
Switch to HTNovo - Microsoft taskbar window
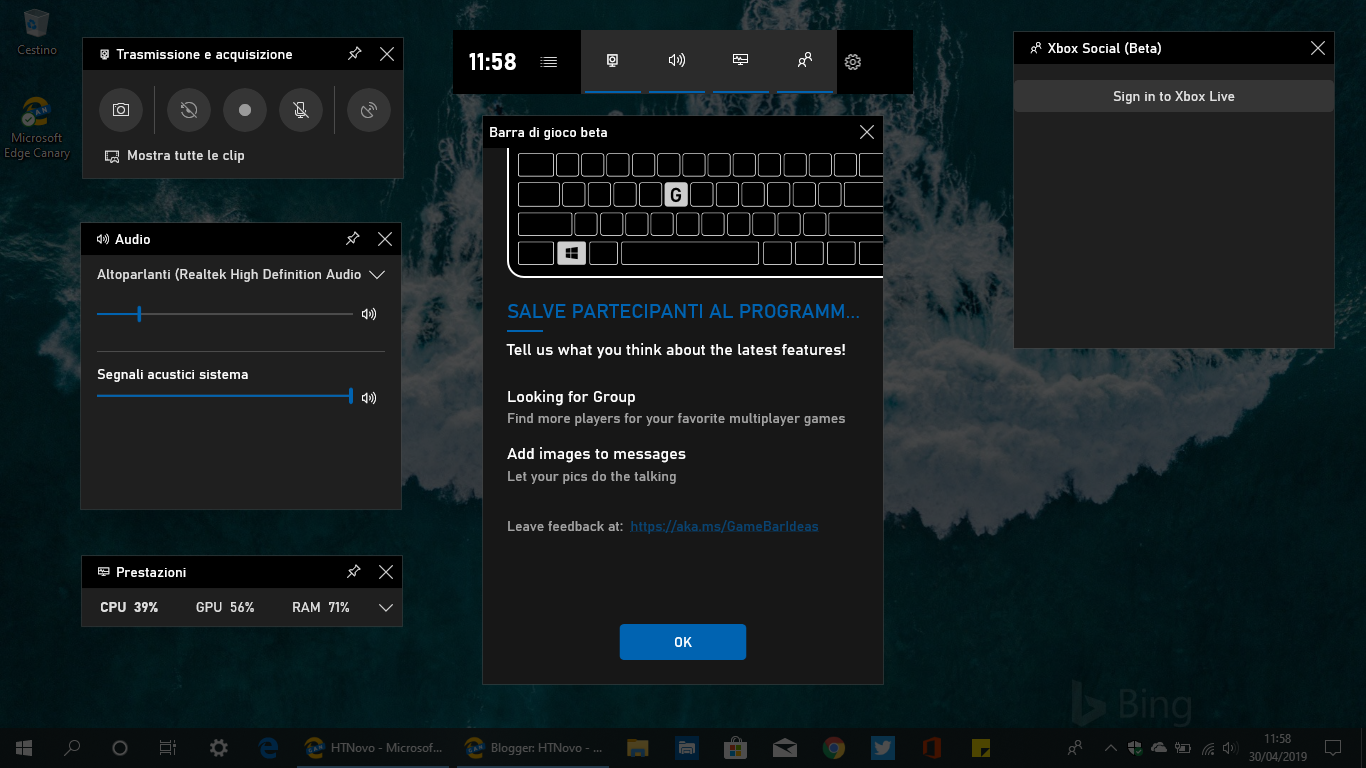pos(374,748)
